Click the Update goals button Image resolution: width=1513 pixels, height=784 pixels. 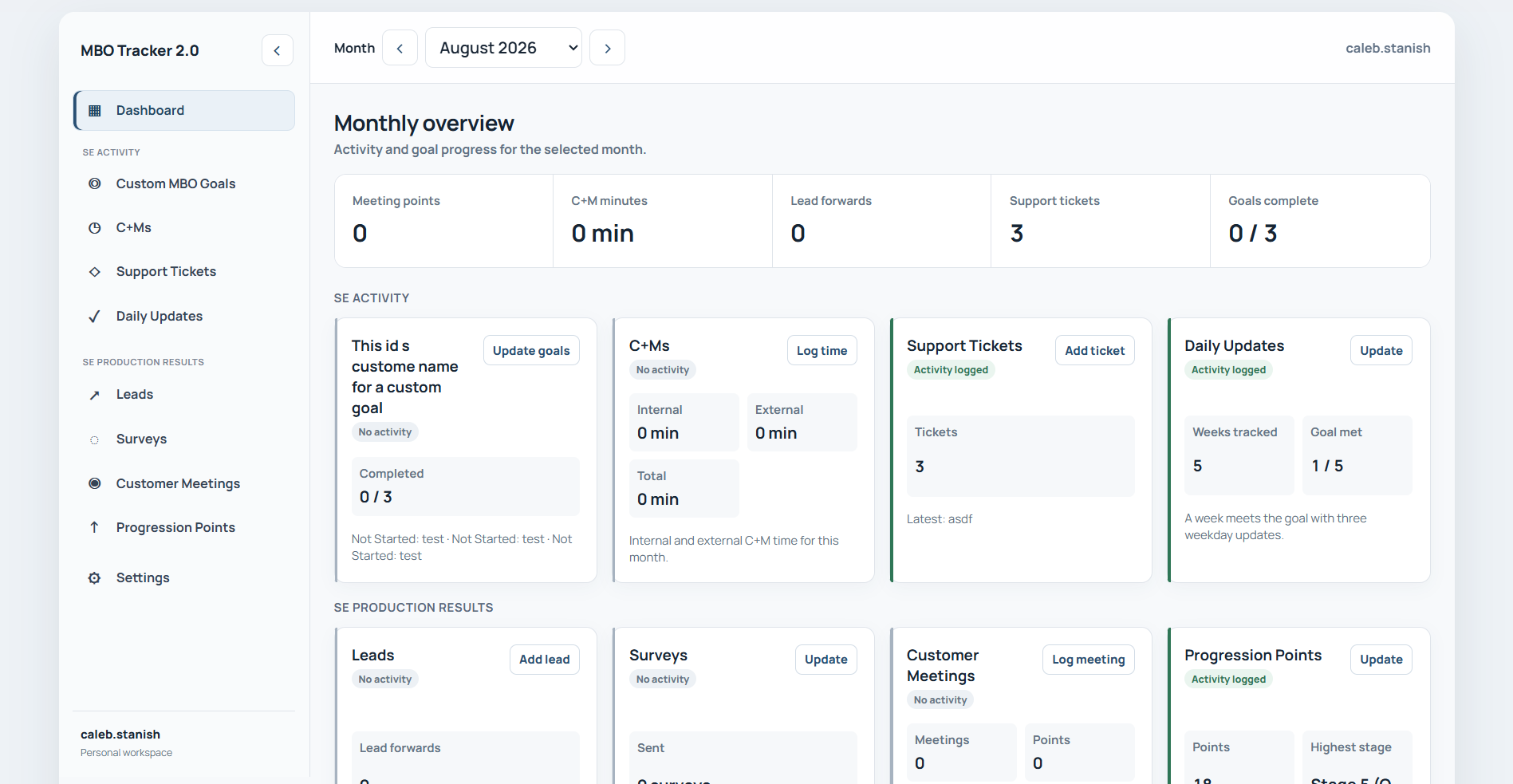531,350
